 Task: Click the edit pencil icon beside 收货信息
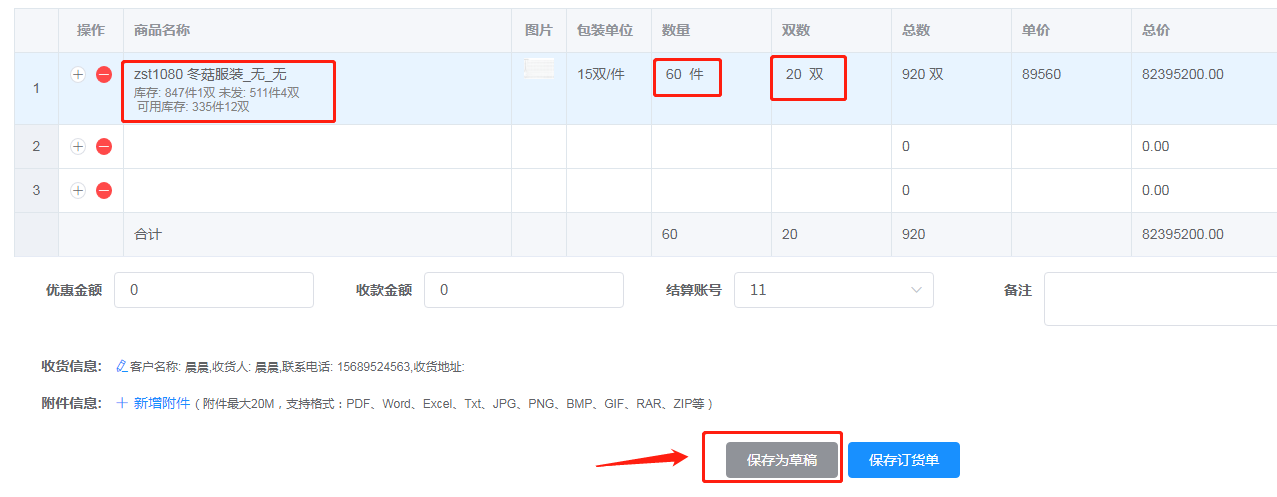[122, 366]
